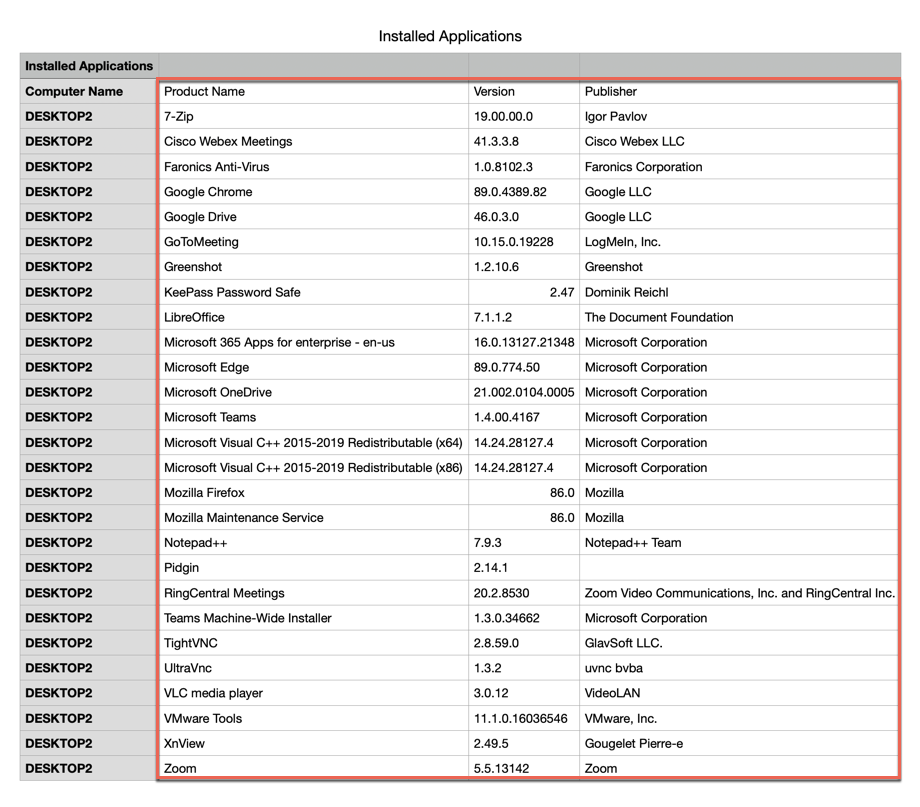The image size is (920, 807).
Task: Click the VMware, Inc. publisher cell
Action: click(x=739, y=718)
